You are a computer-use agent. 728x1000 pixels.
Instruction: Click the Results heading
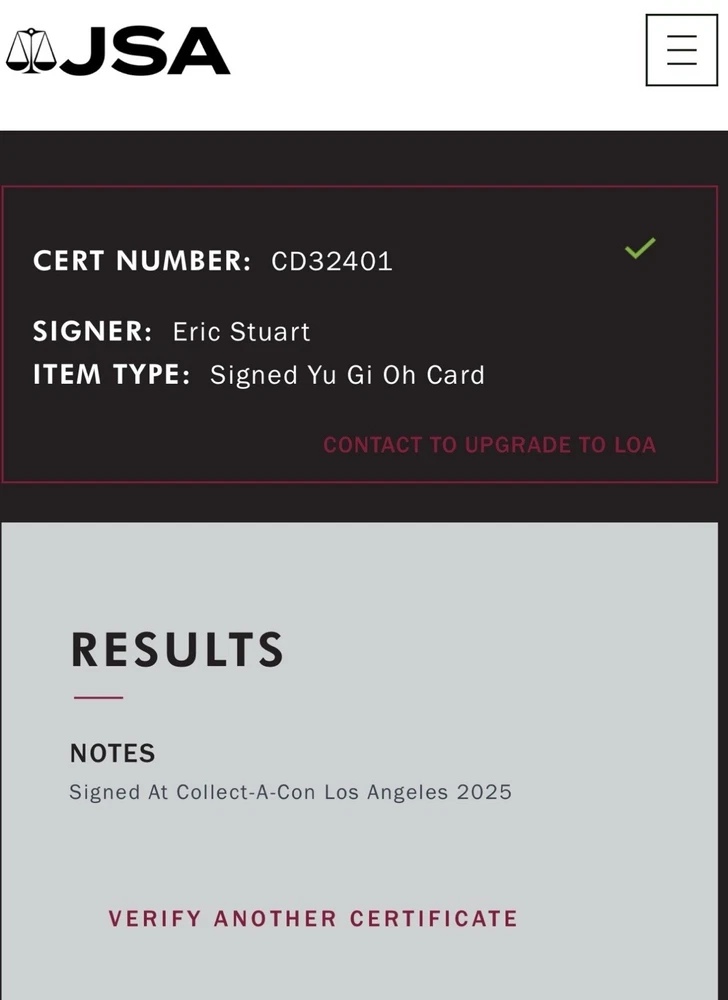pos(177,650)
